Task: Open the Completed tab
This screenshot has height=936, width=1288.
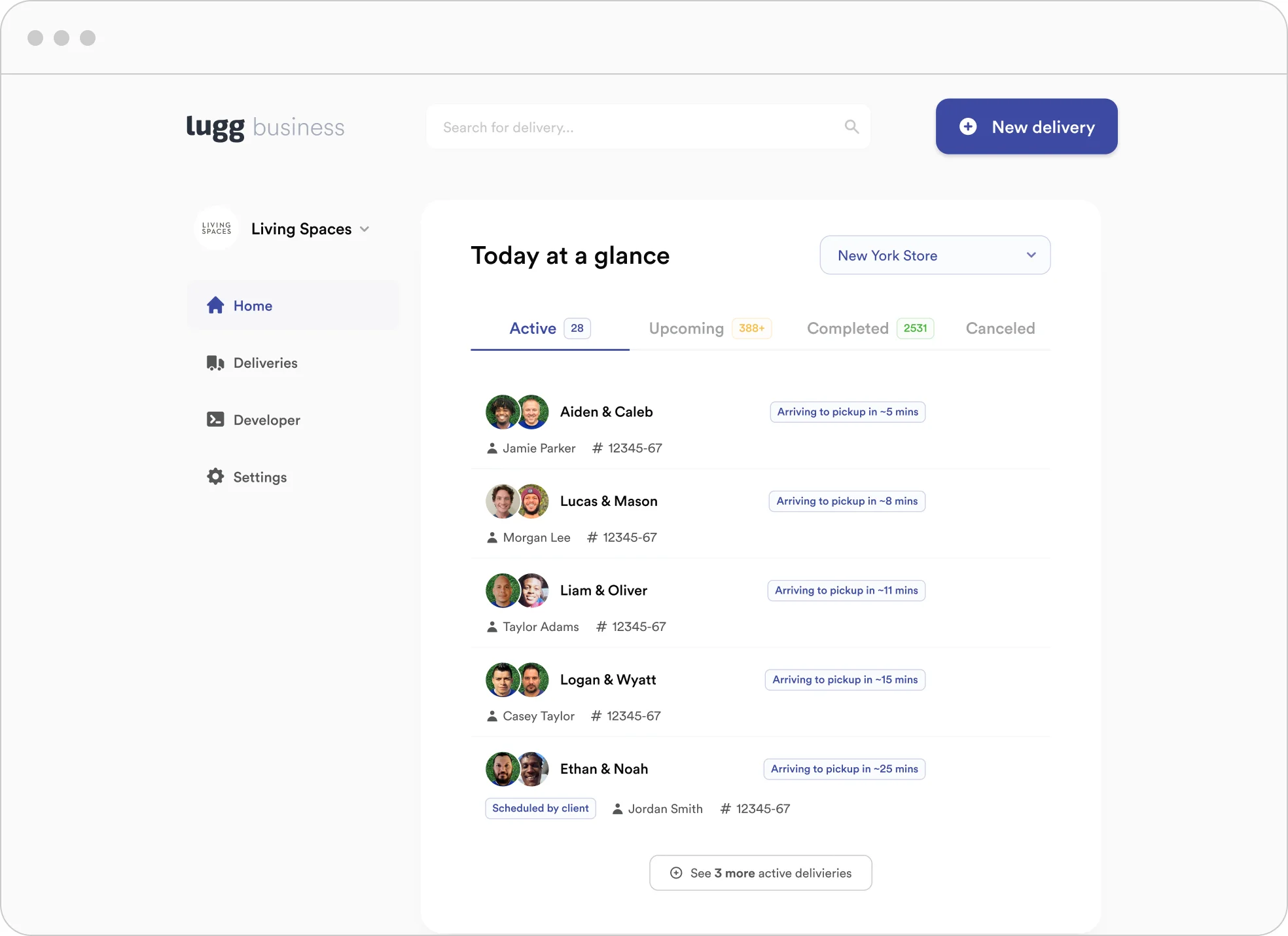Action: click(x=870, y=329)
